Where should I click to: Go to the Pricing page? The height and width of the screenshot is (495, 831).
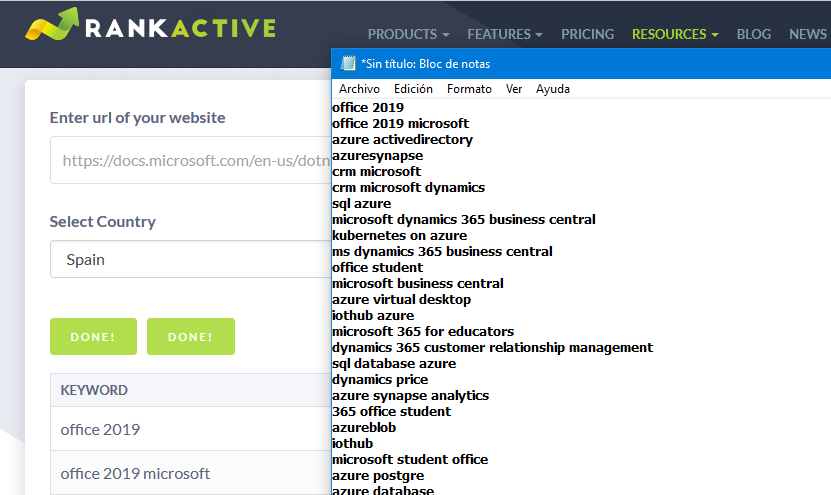coord(587,34)
